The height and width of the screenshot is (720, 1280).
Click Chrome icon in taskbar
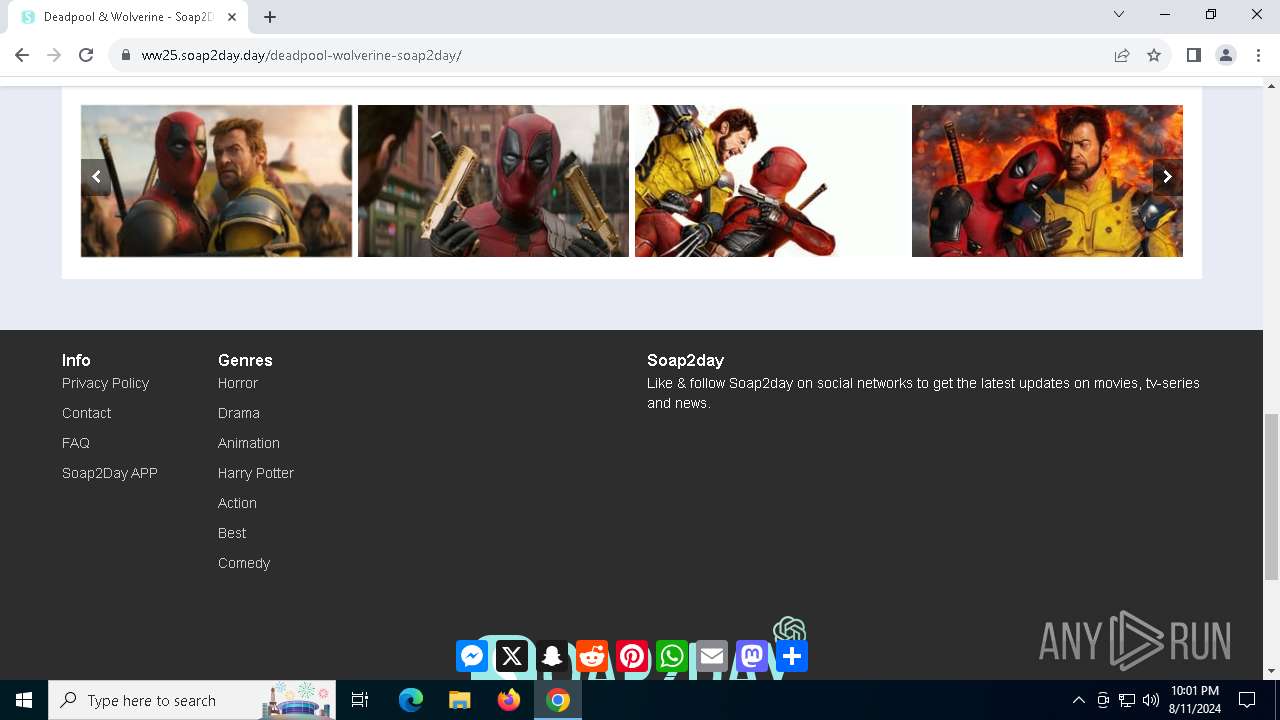[558, 700]
